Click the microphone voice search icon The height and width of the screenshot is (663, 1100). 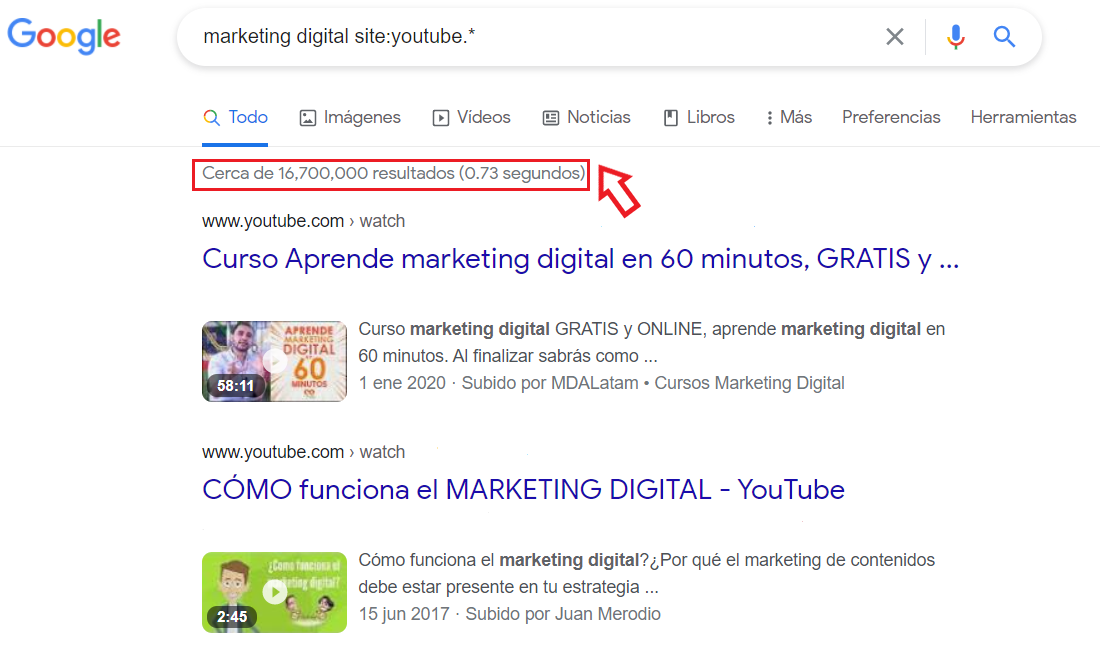pos(956,36)
